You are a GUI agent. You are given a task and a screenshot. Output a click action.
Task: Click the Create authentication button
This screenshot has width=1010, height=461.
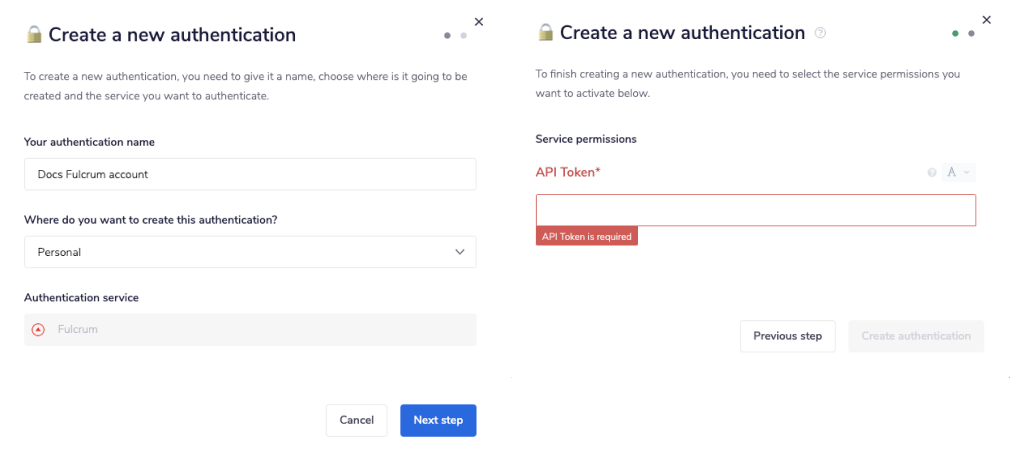click(916, 336)
